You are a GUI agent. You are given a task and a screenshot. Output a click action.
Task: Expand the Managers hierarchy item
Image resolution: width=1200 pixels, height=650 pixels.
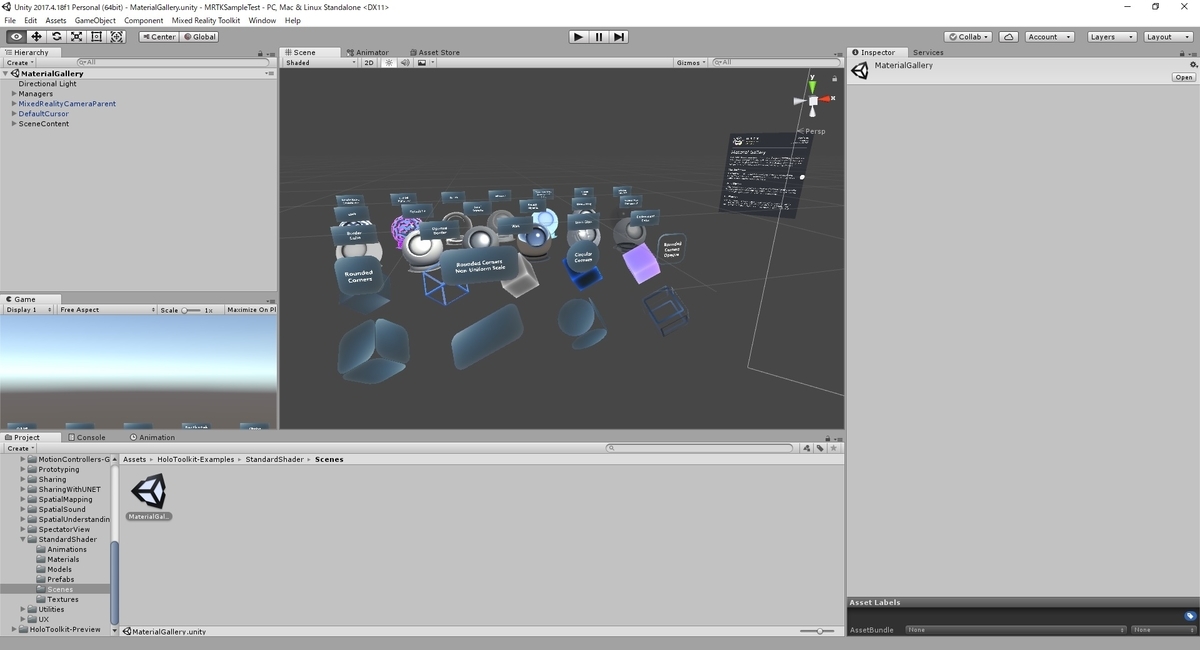14,94
